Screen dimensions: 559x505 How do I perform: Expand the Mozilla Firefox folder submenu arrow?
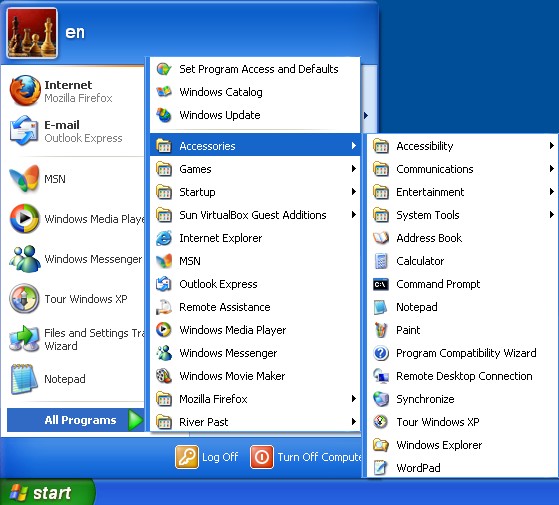353,398
